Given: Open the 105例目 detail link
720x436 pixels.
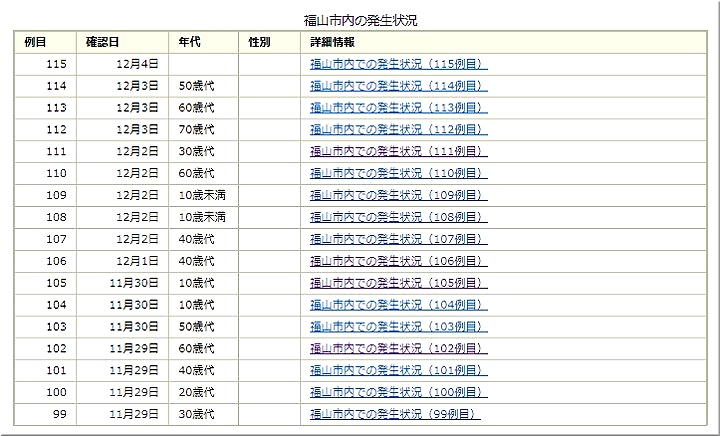Looking at the screenshot, I should click(x=398, y=283).
